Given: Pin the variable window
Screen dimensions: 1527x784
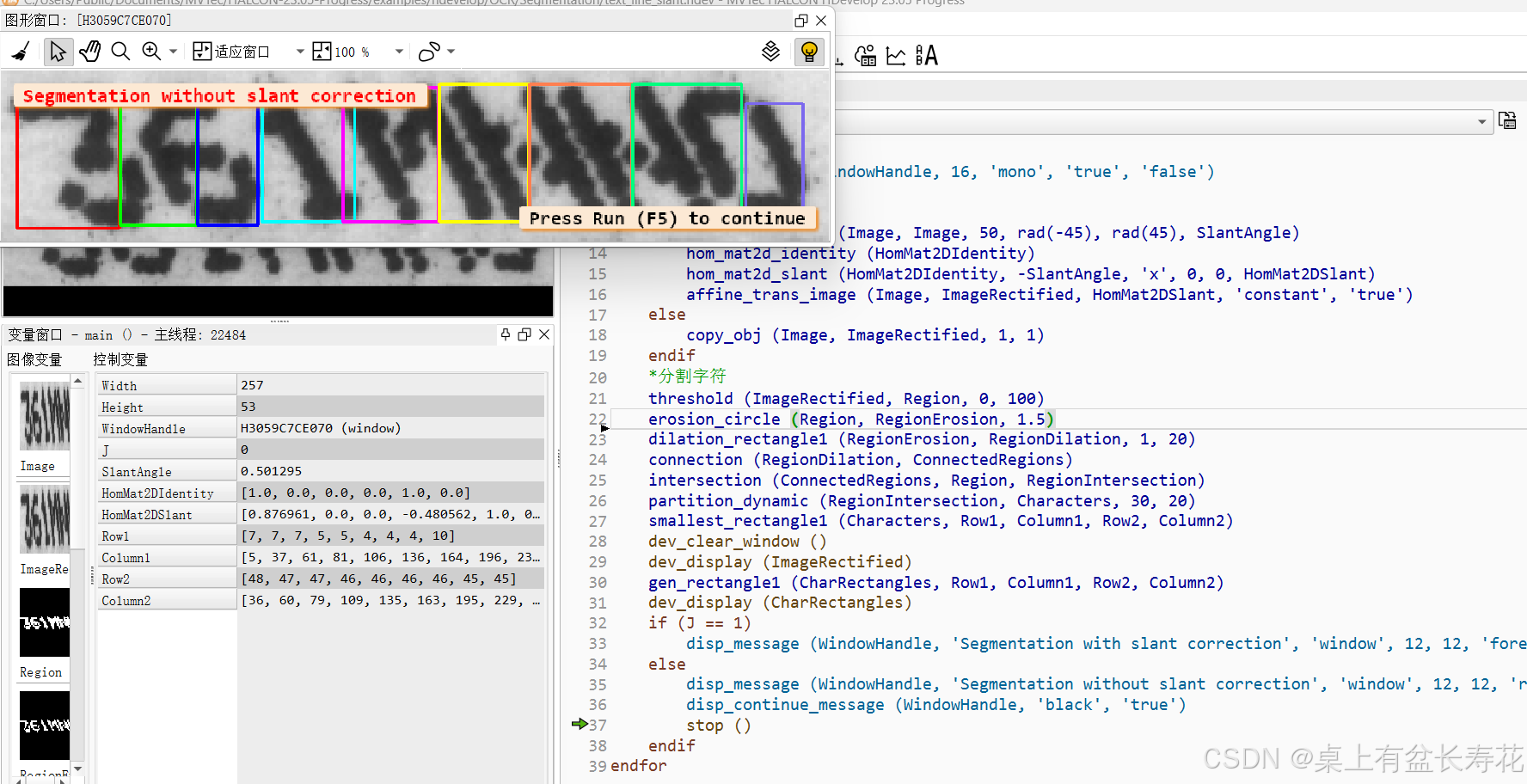Looking at the screenshot, I should click(506, 334).
